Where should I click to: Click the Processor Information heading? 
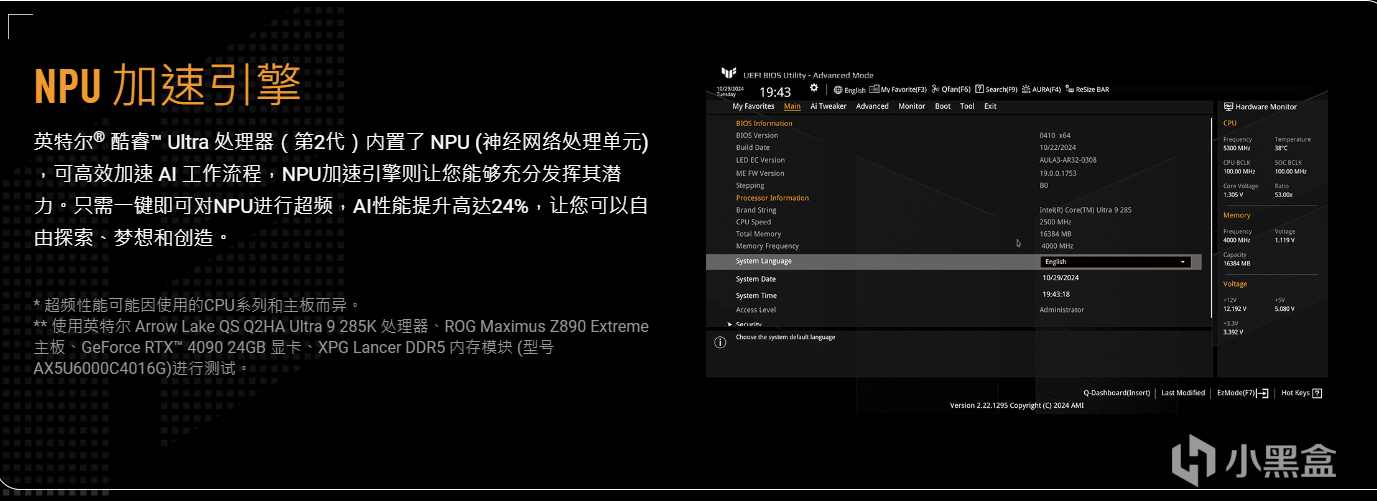tap(772, 198)
